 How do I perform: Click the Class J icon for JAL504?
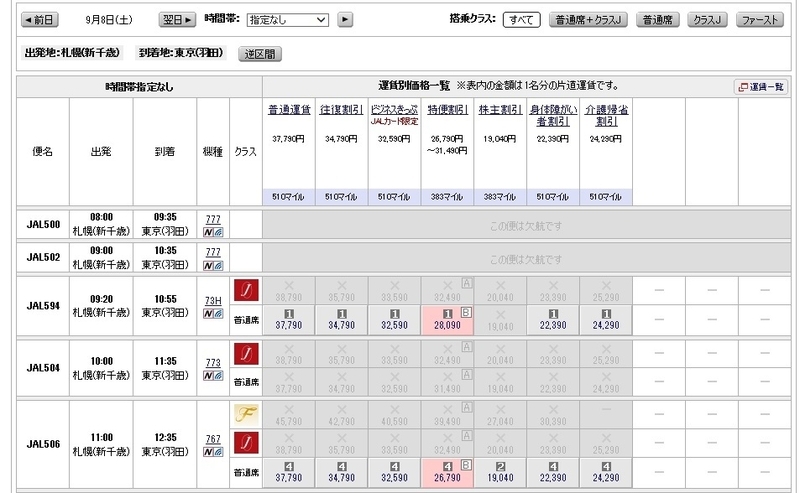pyautogui.click(x=246, y=354)
